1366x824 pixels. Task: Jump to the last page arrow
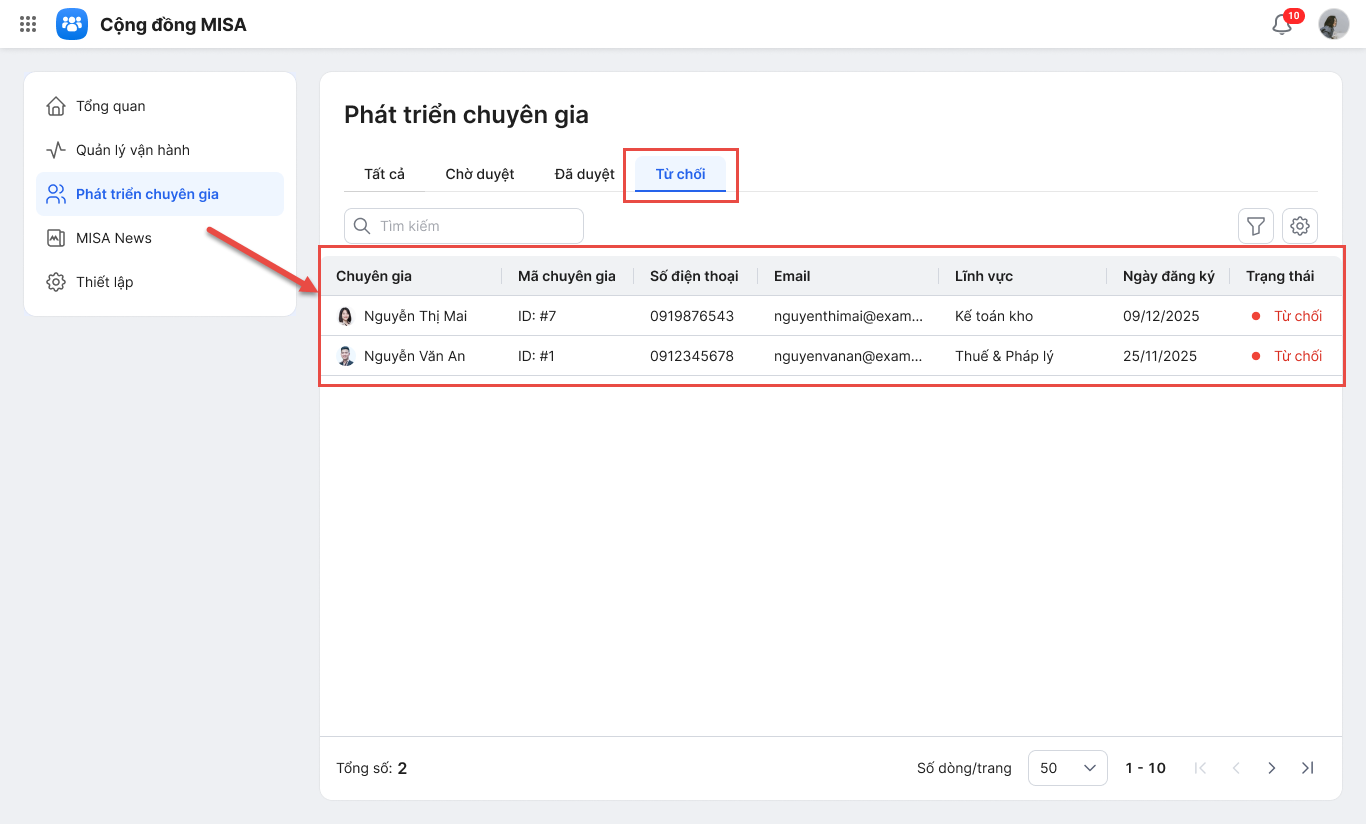pyautogui.click(x=1307, y=768)
